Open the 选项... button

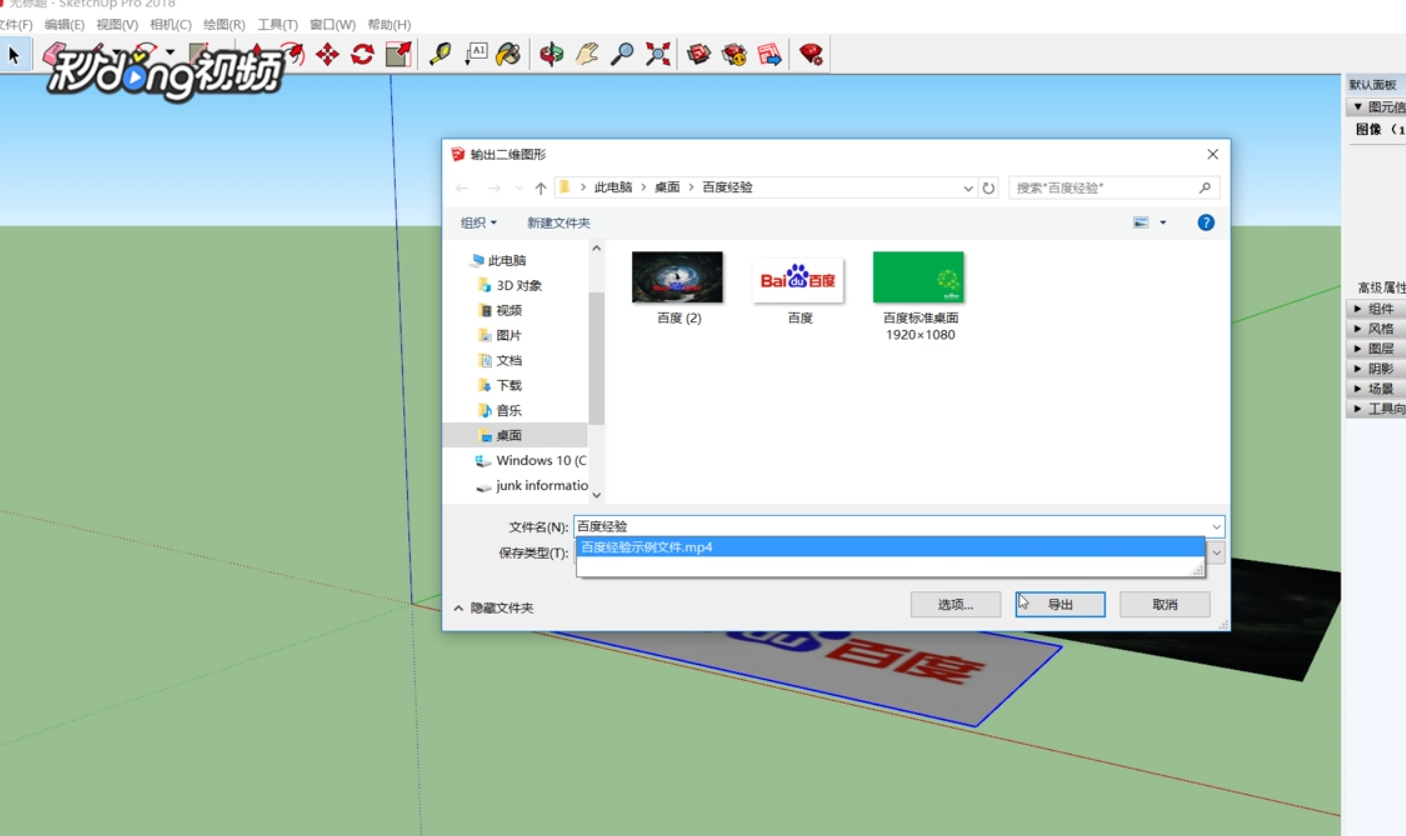click(x=955, y=605)
